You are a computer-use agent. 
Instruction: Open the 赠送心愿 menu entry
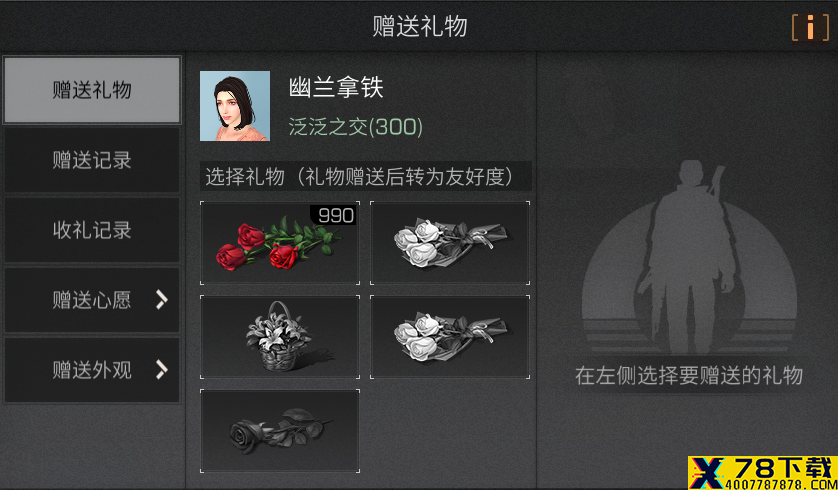(92, 300)
